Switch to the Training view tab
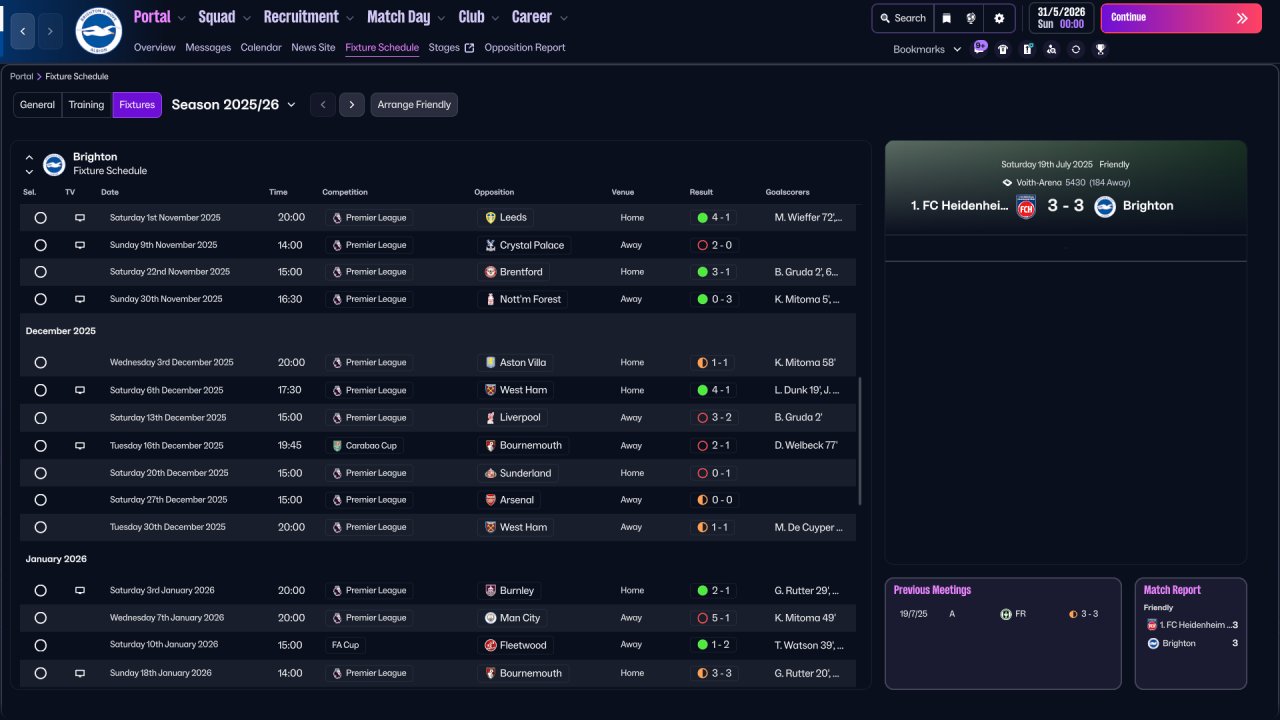This screenshot has width=1280, height=720. tap(87, 105)
